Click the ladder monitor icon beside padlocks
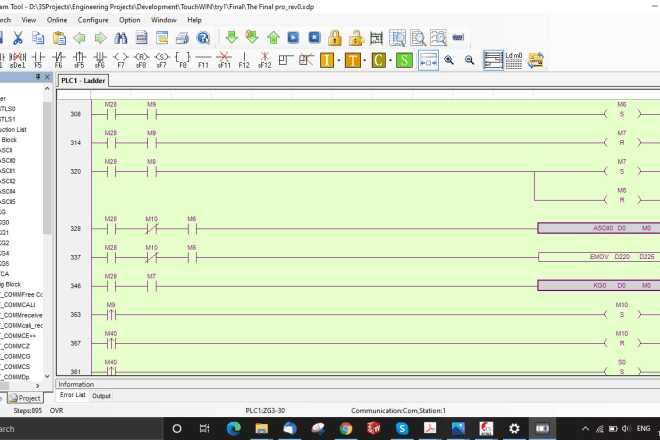The width and height of the screenshot is (660, 440). tap(376, 38)
